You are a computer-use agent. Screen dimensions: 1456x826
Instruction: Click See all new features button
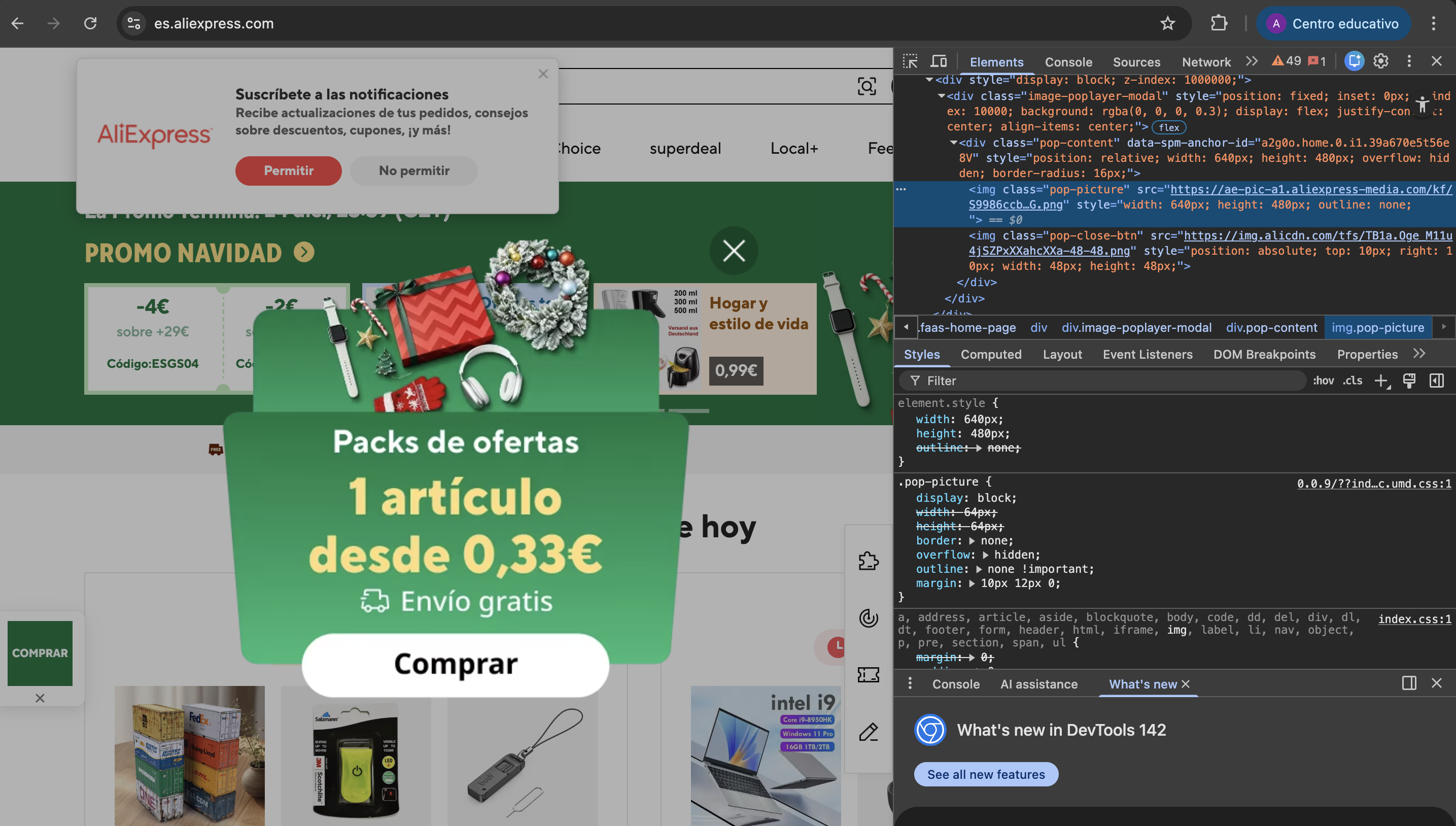click(985, 774)
